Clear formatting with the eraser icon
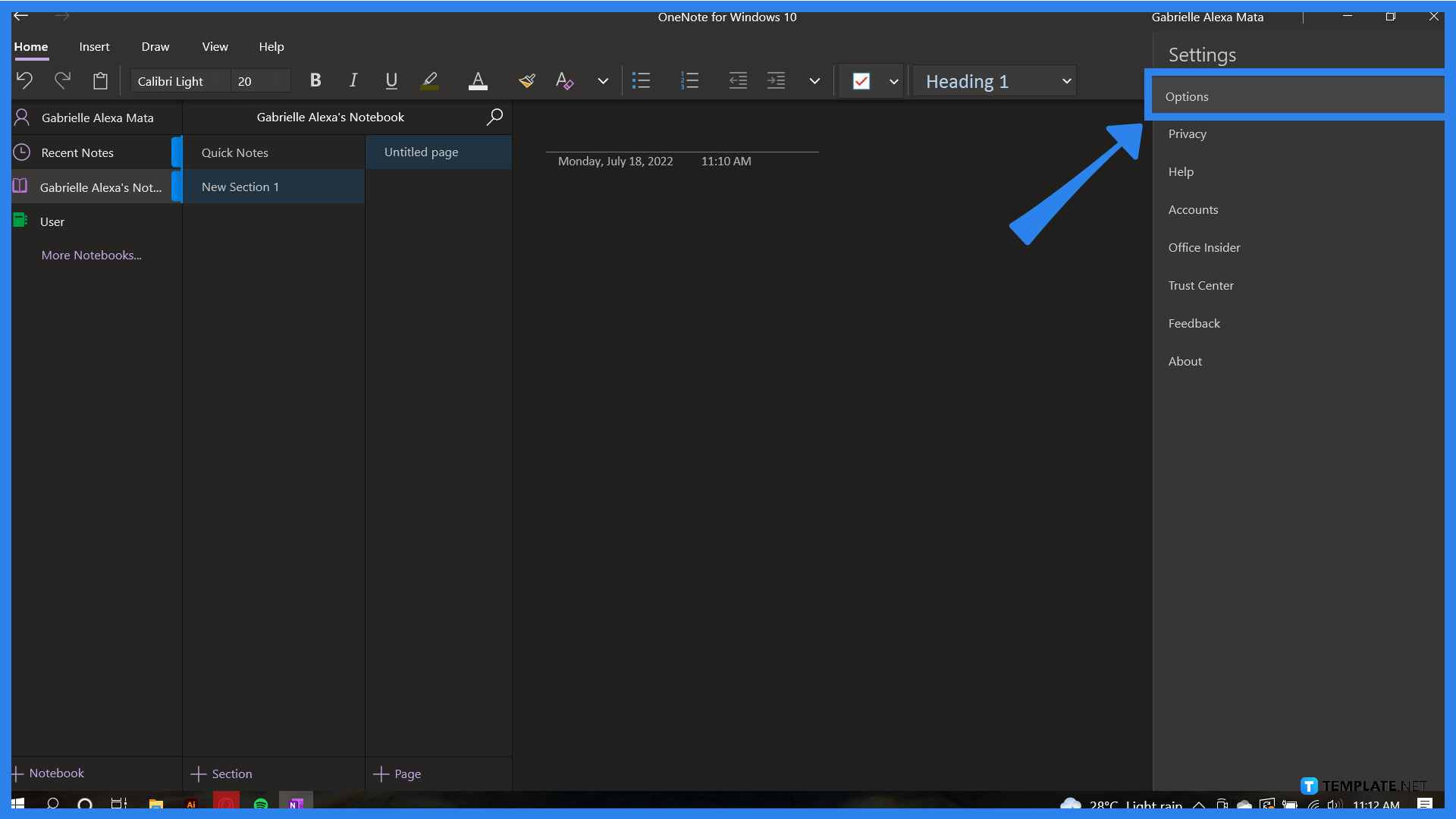 564,80
